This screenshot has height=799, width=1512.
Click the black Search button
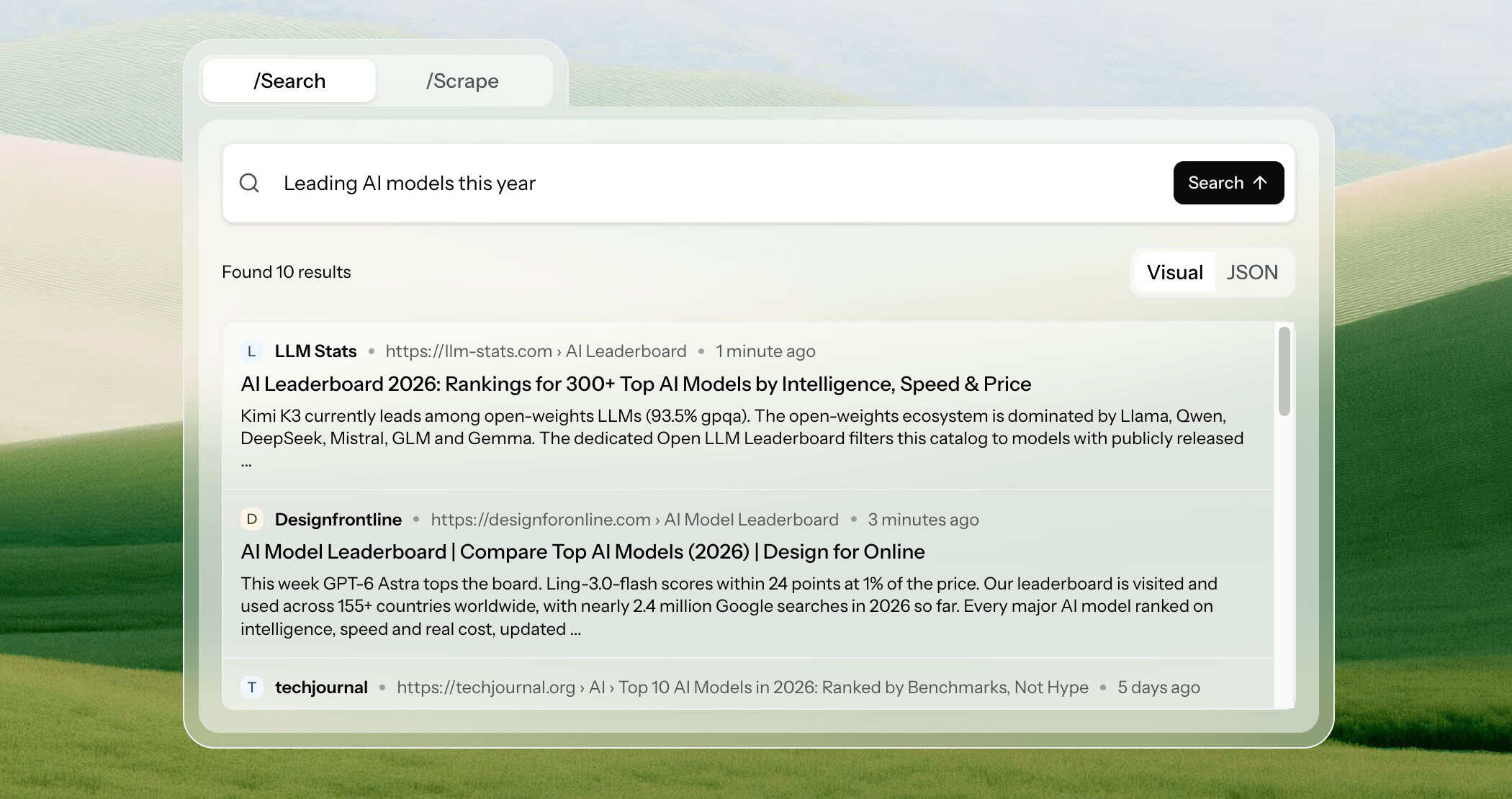click(x=1228, y=183)
